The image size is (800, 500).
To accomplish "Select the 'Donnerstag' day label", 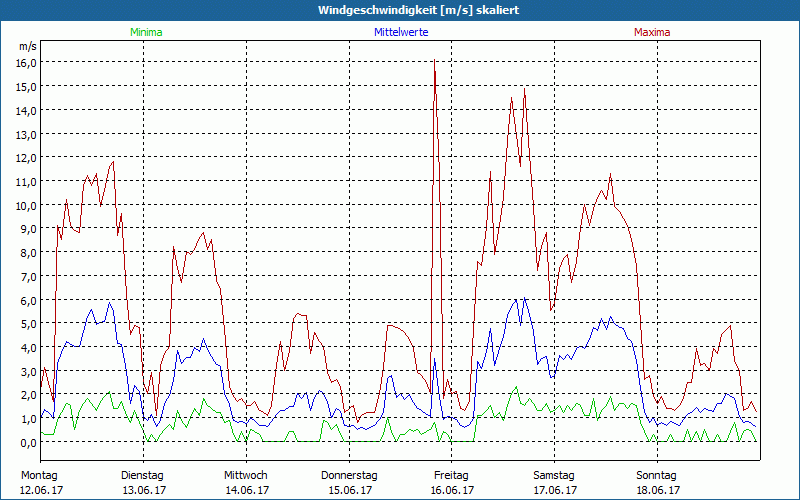I will pyautogui.click(x=349, y=475).
